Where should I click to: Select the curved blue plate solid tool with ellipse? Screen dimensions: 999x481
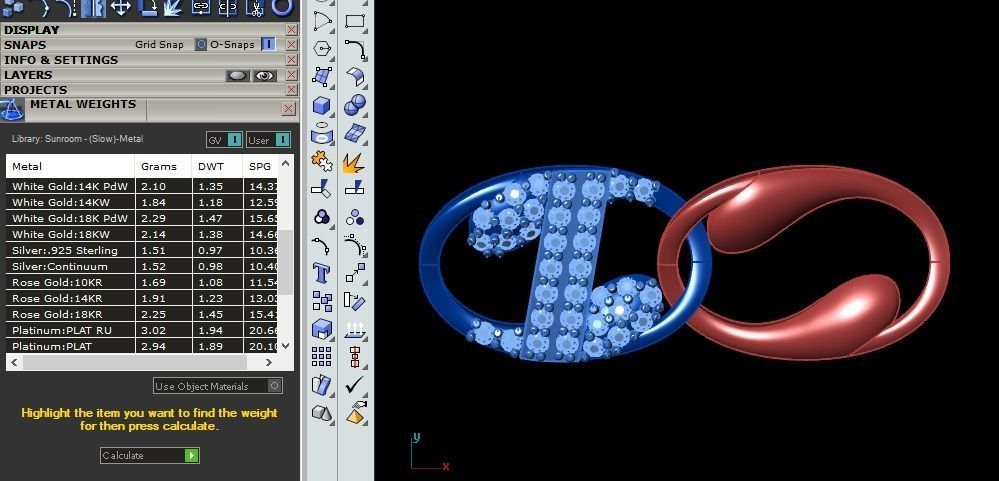[323, 133]
